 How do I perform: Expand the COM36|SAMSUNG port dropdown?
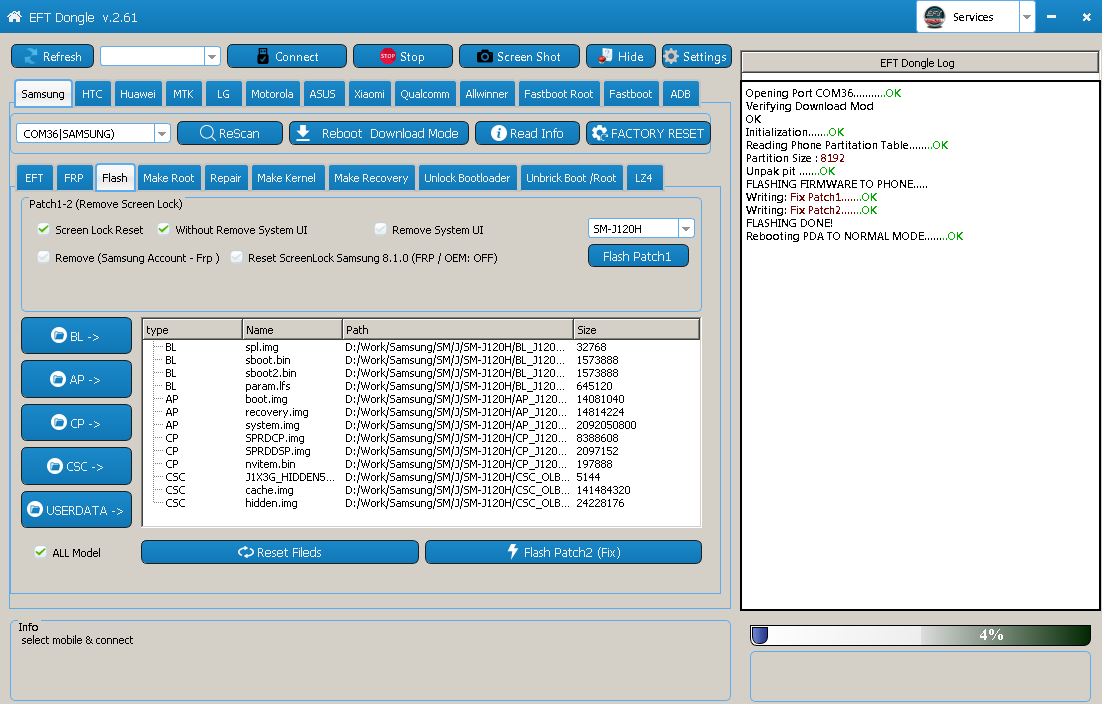pos(162,133)
